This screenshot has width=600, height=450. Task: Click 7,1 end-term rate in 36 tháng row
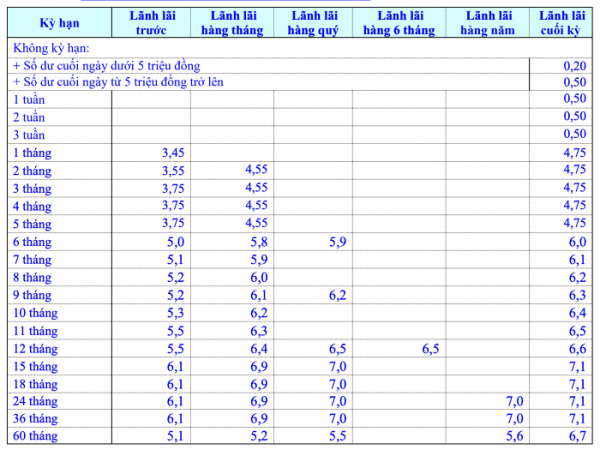point(577,418)
